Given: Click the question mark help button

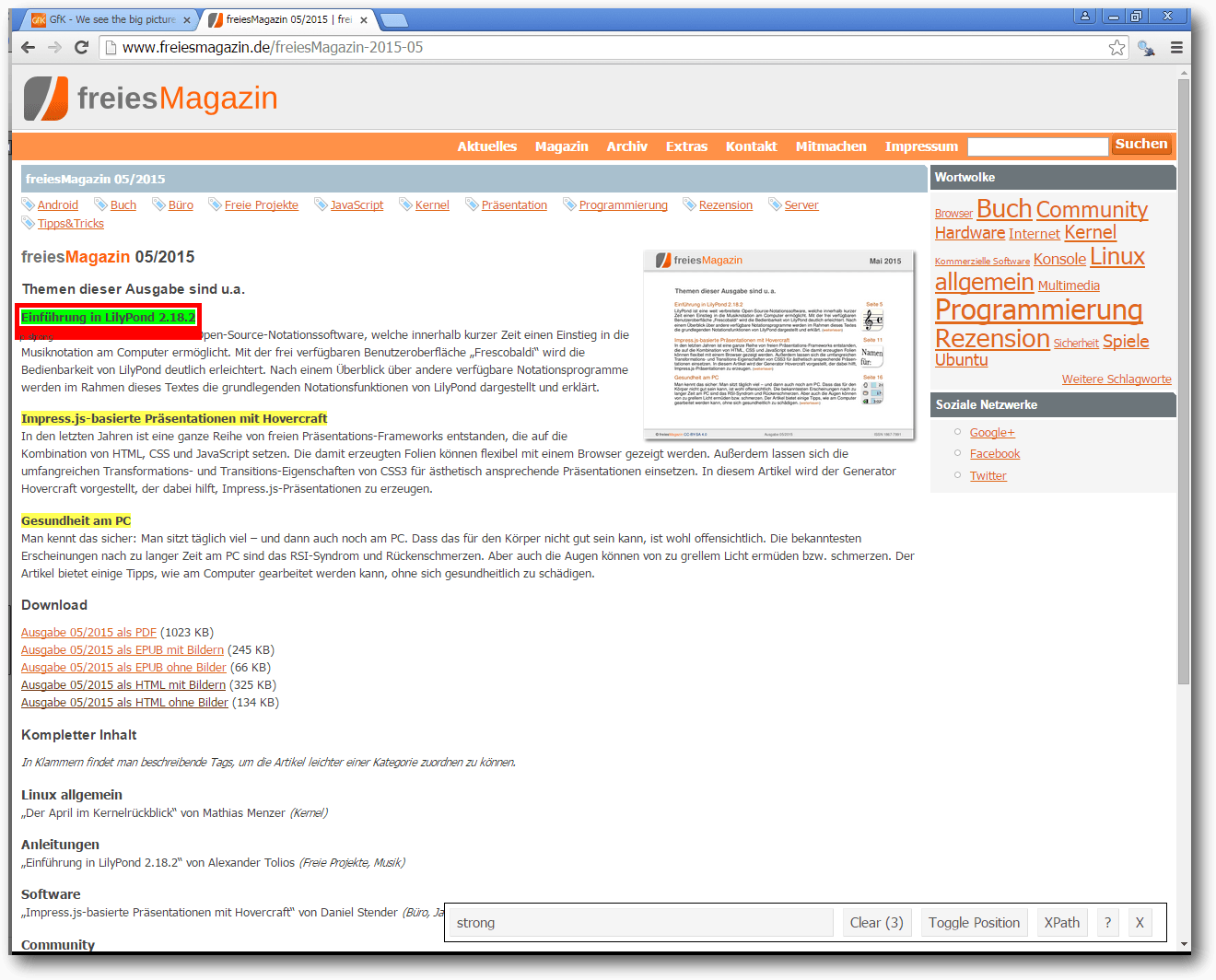Looking at the screenshot, I should tap(1108, 923).
